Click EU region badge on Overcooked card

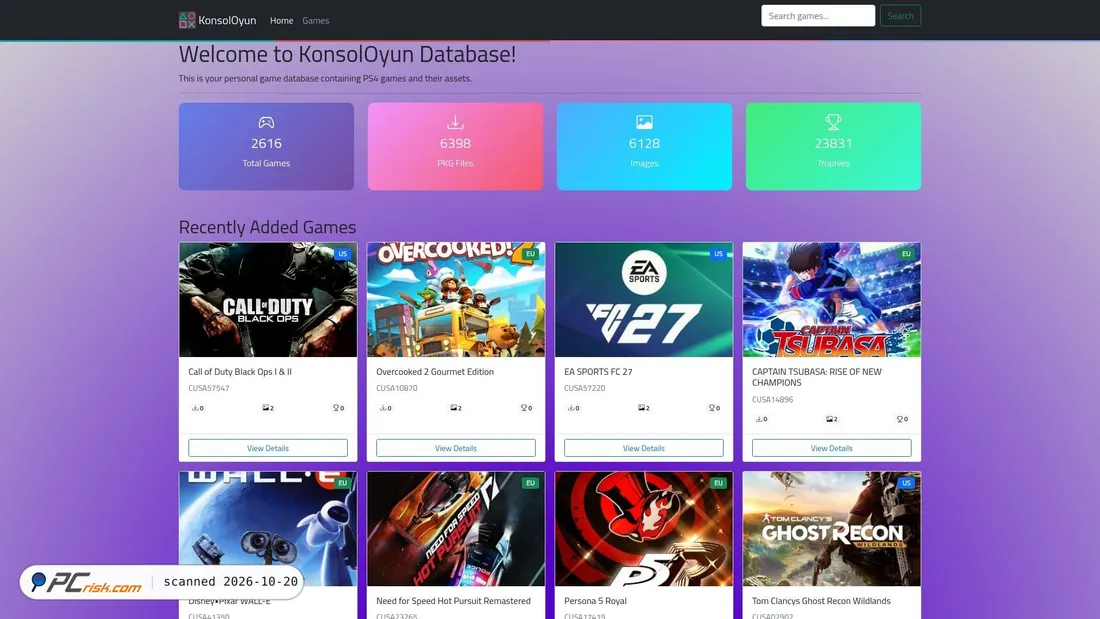[530, 254]
